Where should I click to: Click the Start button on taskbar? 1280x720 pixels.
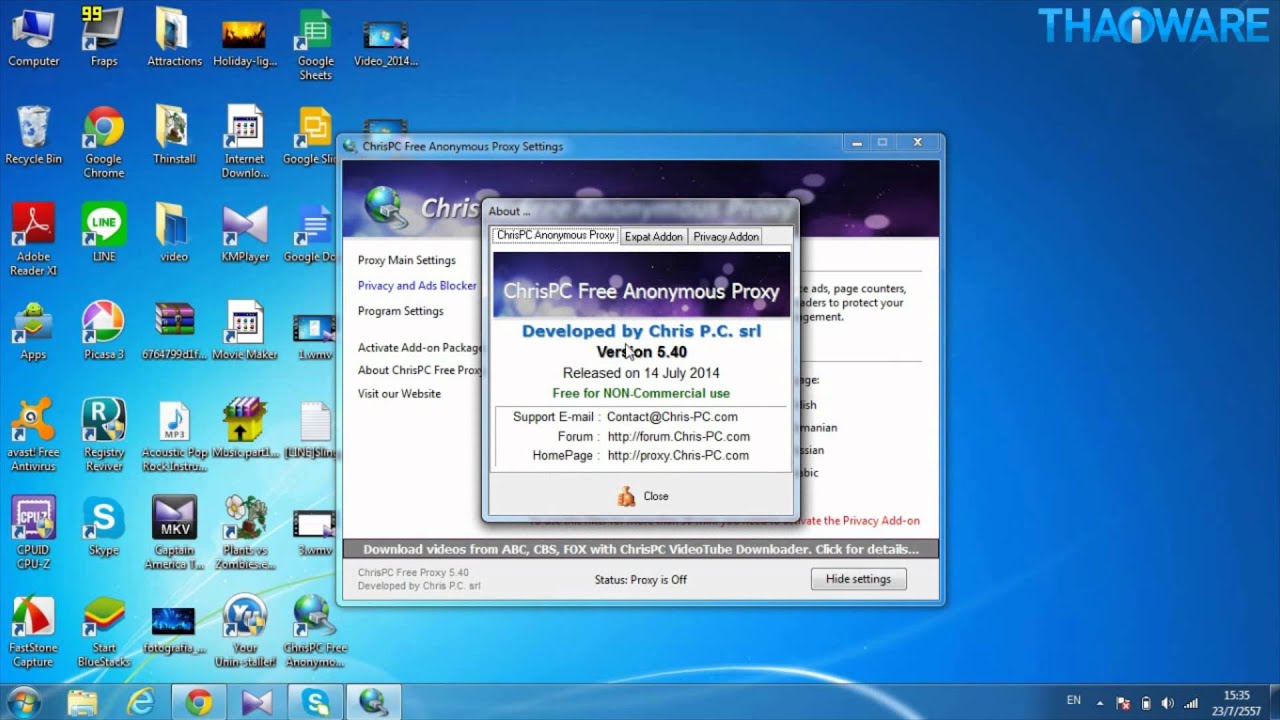[24, 702]
